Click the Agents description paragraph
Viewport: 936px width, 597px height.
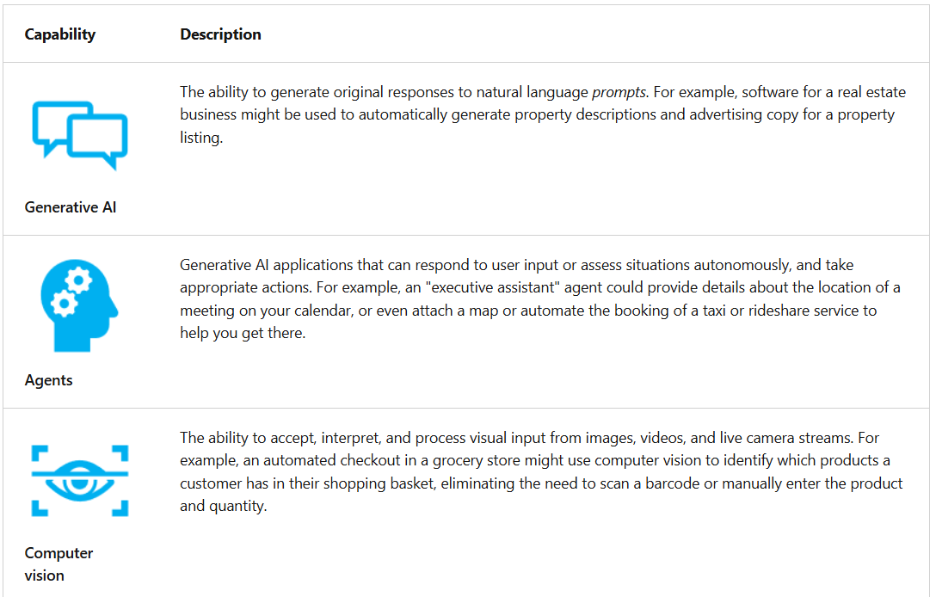540,298
